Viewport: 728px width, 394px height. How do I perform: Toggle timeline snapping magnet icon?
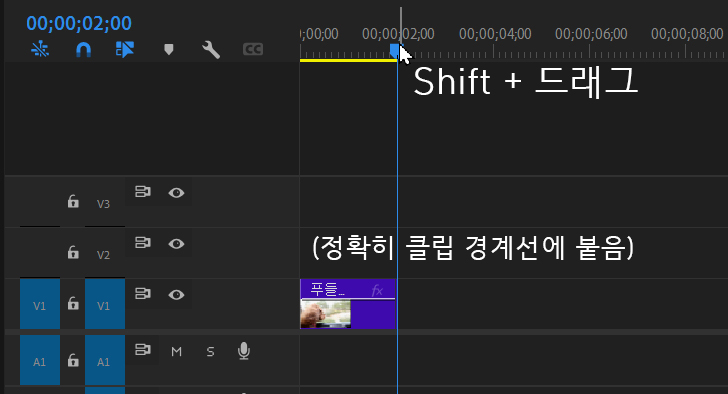[83, 49]
